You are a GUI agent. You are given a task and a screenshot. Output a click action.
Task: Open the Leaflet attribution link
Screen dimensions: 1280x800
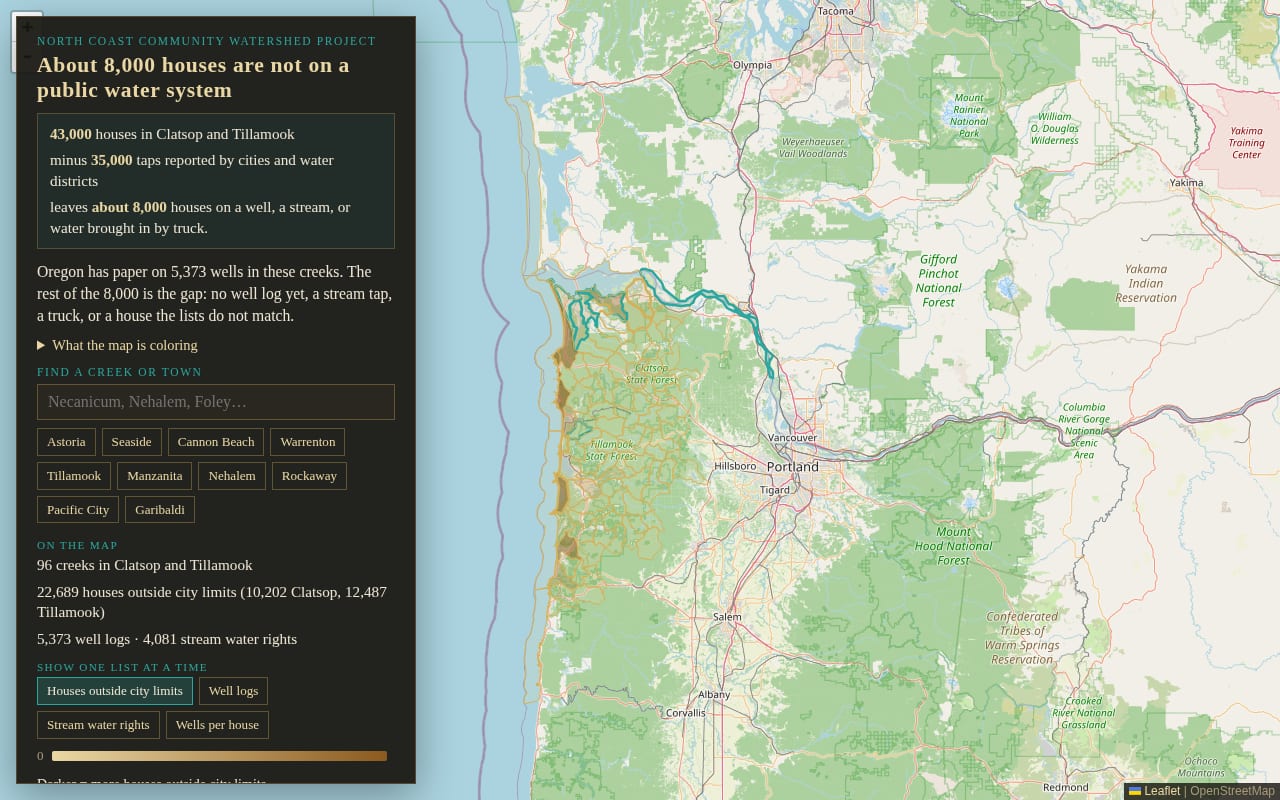[x=1162, y=791]
